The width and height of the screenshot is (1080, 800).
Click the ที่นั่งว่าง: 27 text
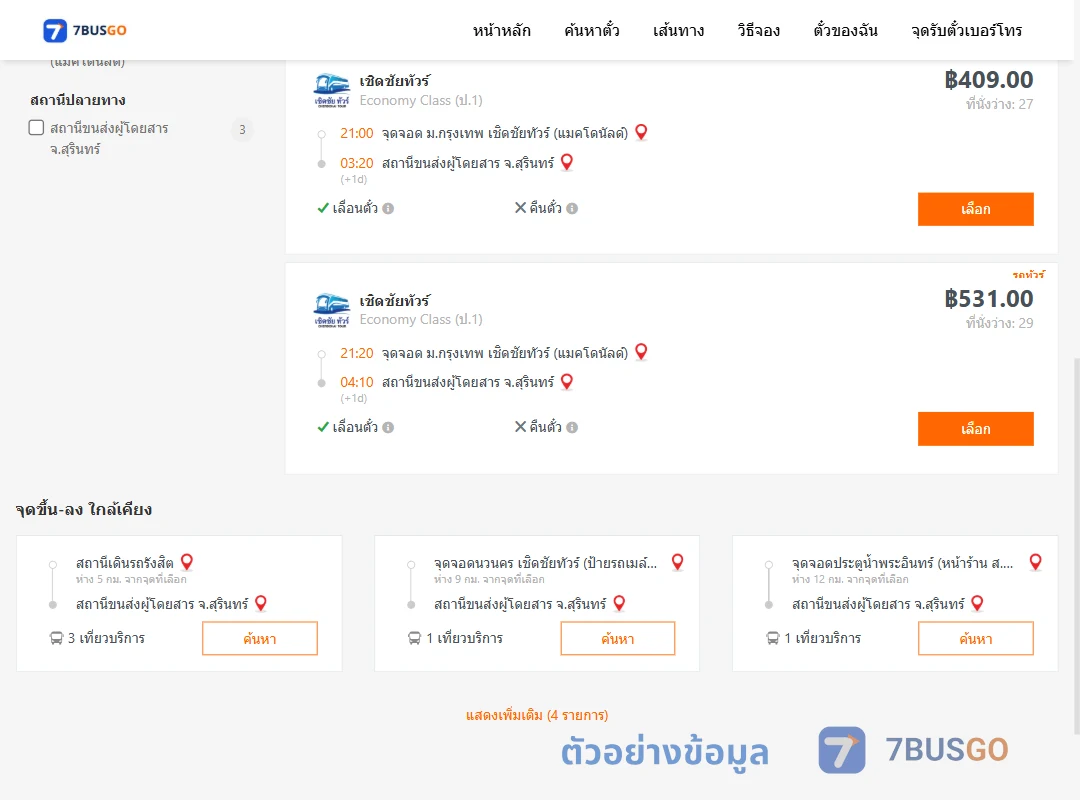click(x=999, y=104)
